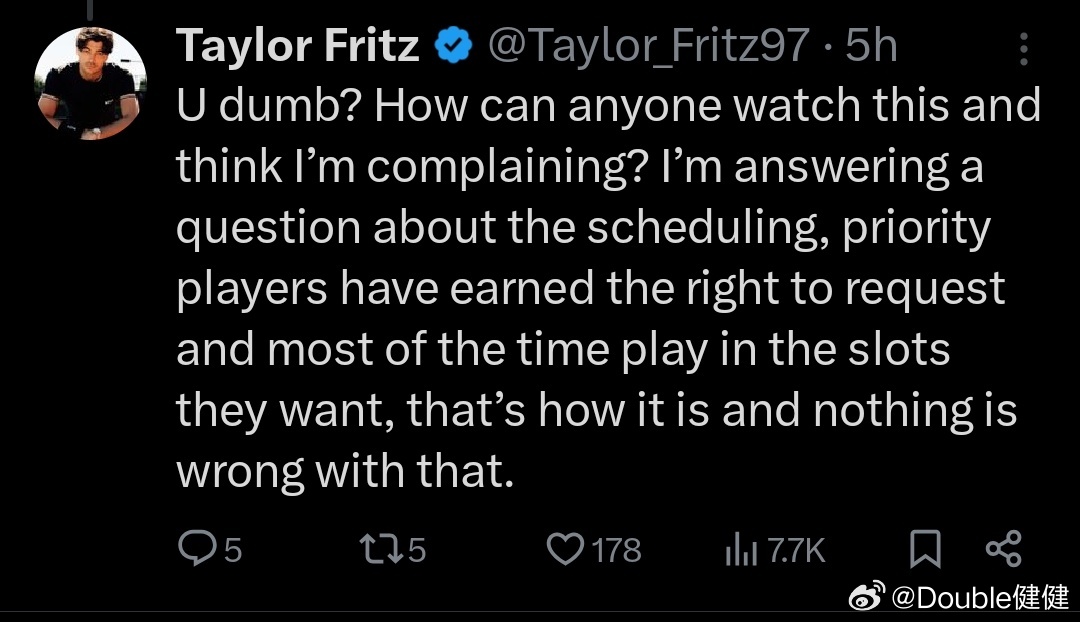Image resolution: width=1080 pixels, height=622 pixels.
Task: Click the tweet text starting "U dumb?"
Action: (x=608, y=105)
